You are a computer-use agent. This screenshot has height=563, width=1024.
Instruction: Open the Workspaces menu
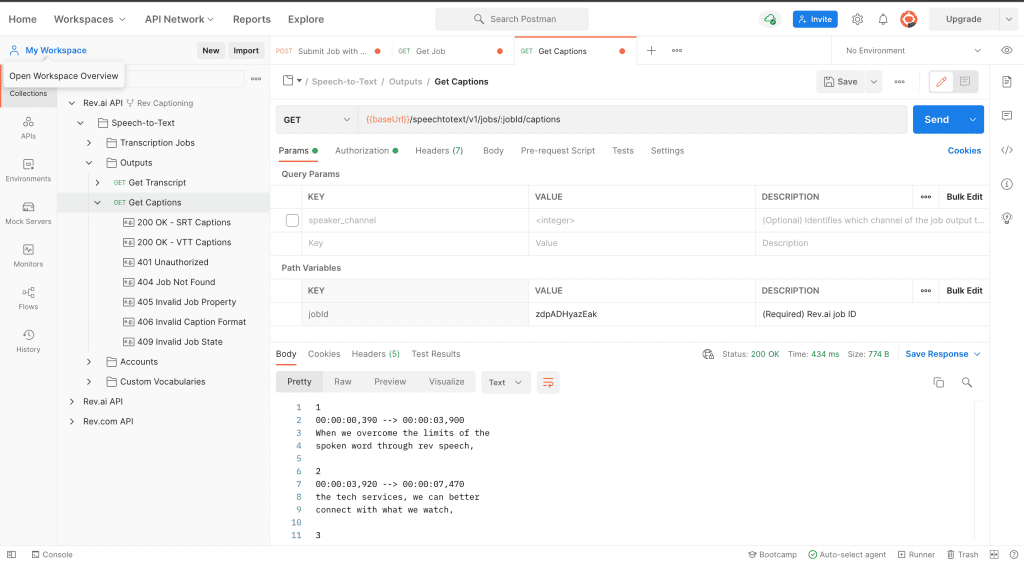point(89,19)
